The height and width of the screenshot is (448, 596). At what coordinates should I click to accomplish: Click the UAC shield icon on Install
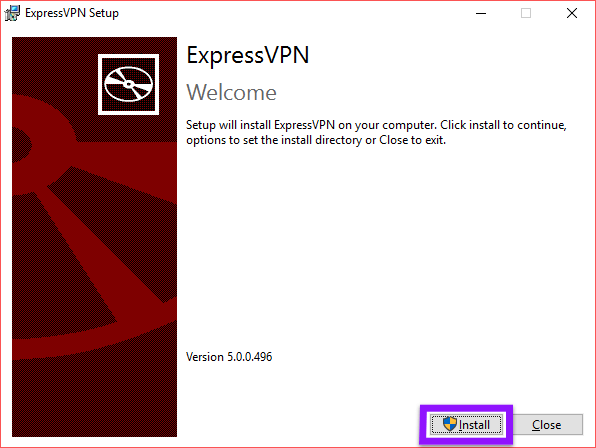[450, 424]
